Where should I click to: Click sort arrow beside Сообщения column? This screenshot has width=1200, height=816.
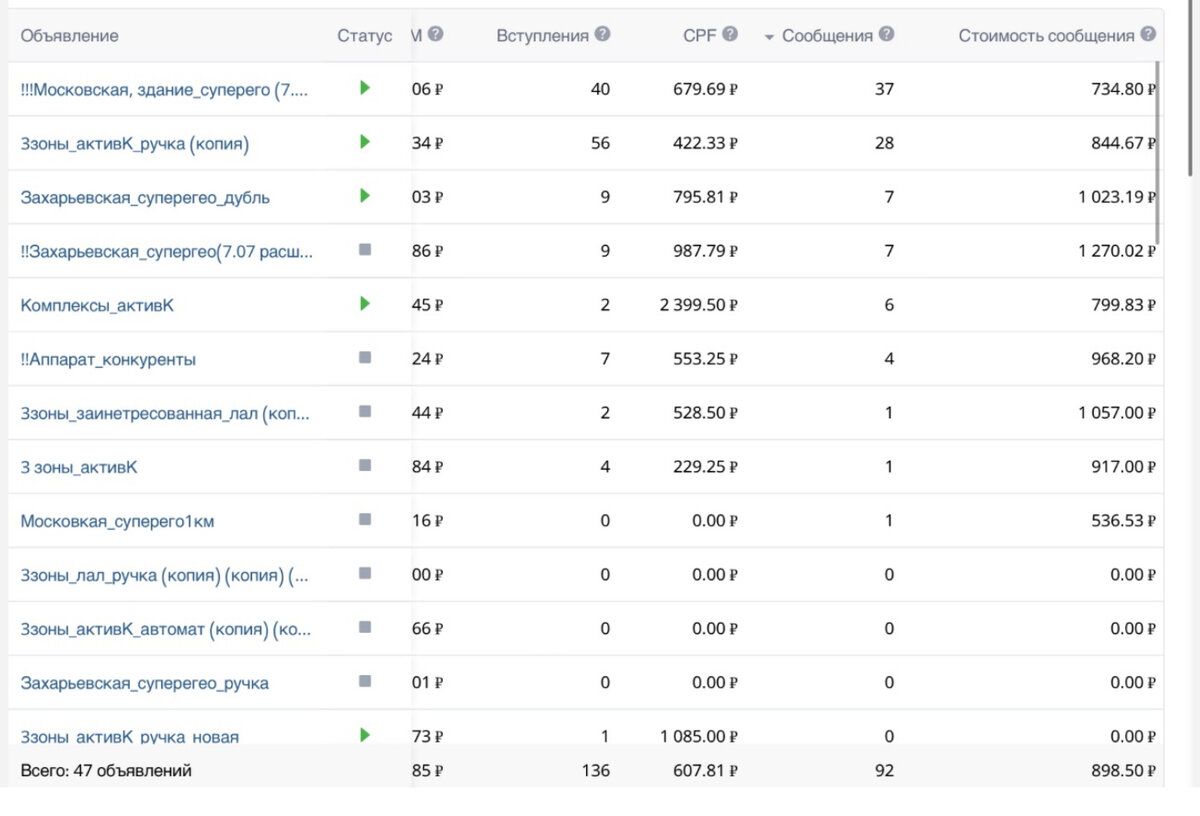click(x=769, y=37)
